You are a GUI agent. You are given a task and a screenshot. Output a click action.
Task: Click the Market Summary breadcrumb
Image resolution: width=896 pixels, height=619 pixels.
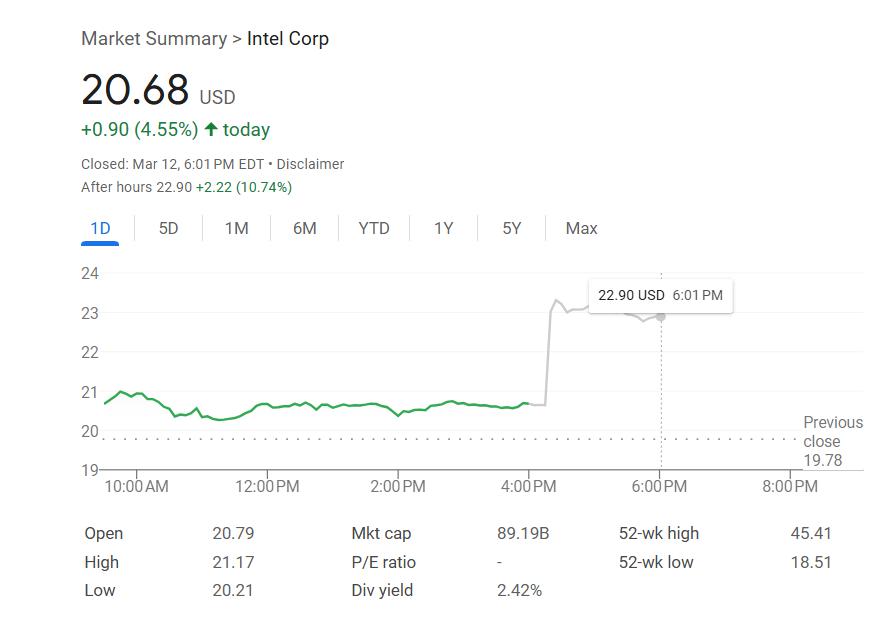point(154,39)
